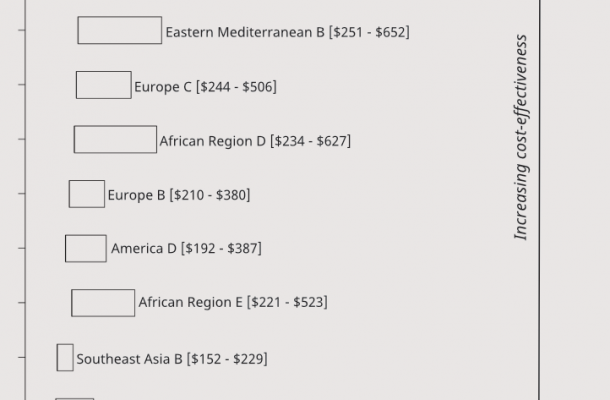
Task: Click label Europe C [$244 - $506]
Action: coord(205,86)
